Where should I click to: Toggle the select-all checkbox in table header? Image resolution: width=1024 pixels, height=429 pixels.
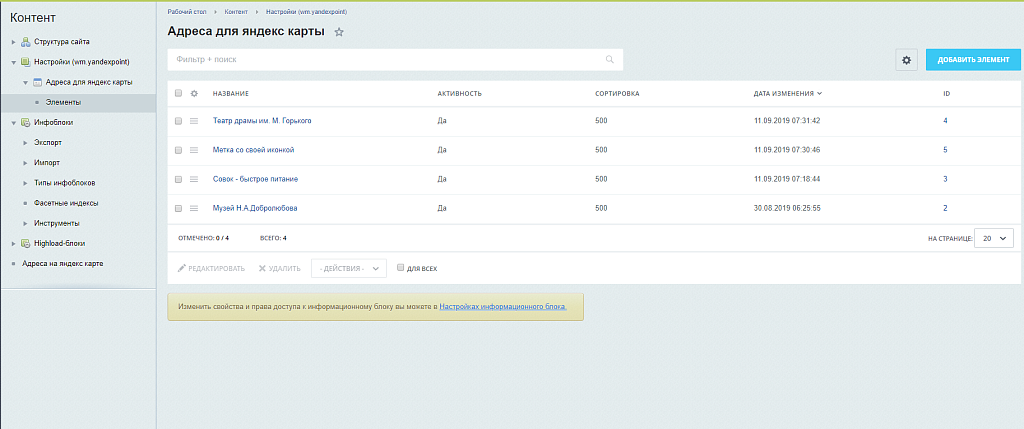point(178,93)
